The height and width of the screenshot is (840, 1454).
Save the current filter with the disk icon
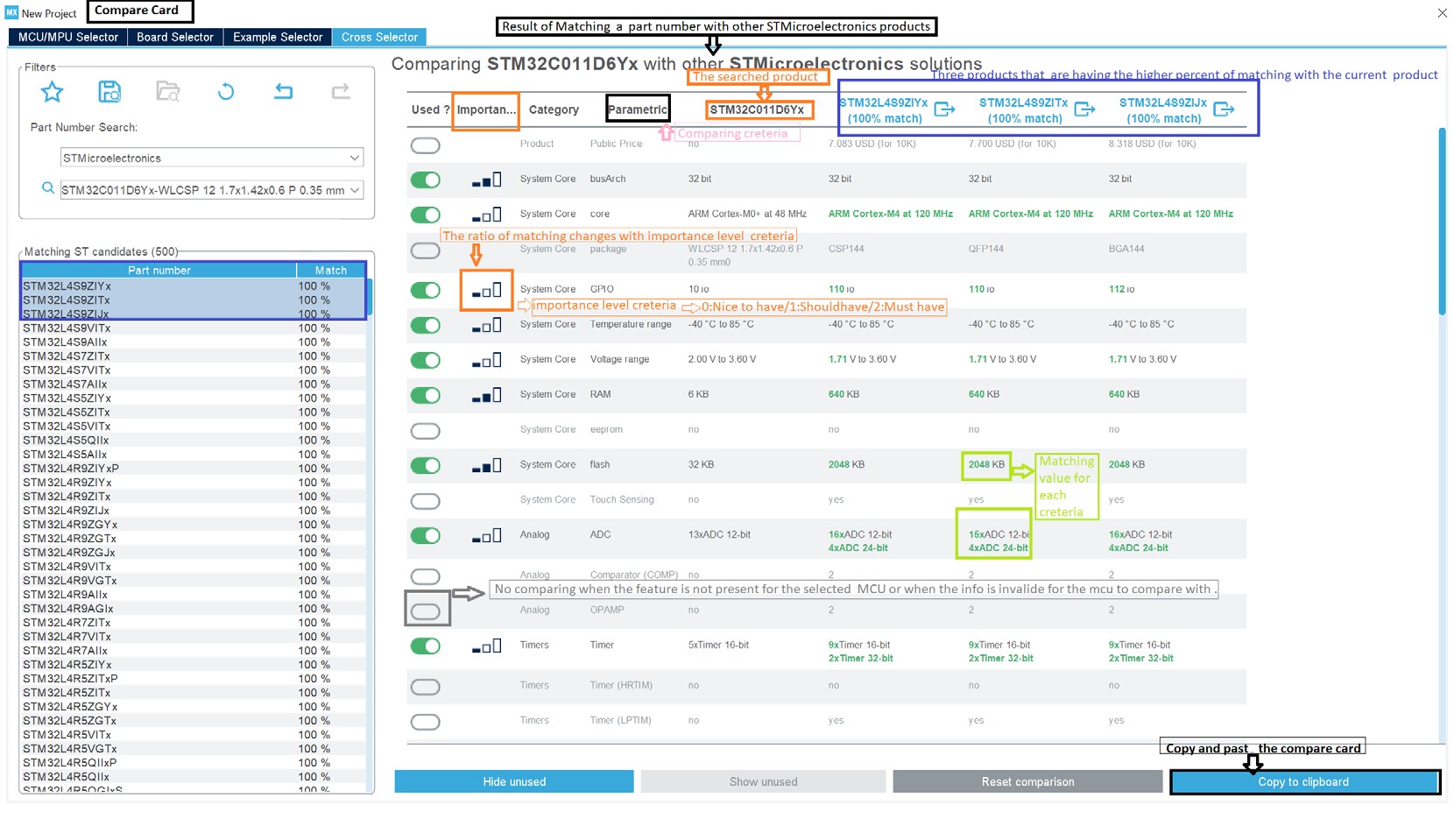109,92
